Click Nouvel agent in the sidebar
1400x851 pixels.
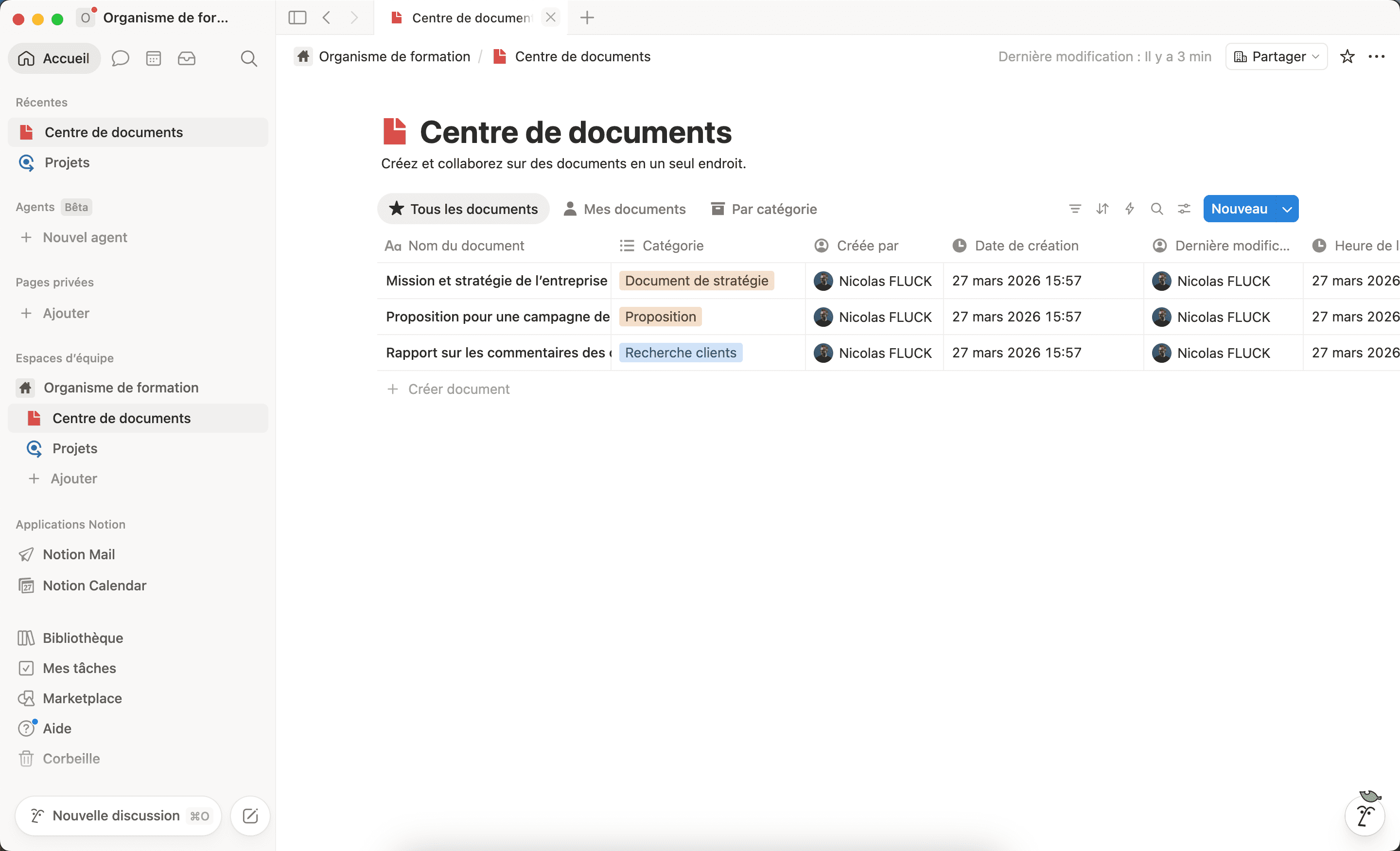[x=85, y=237]
